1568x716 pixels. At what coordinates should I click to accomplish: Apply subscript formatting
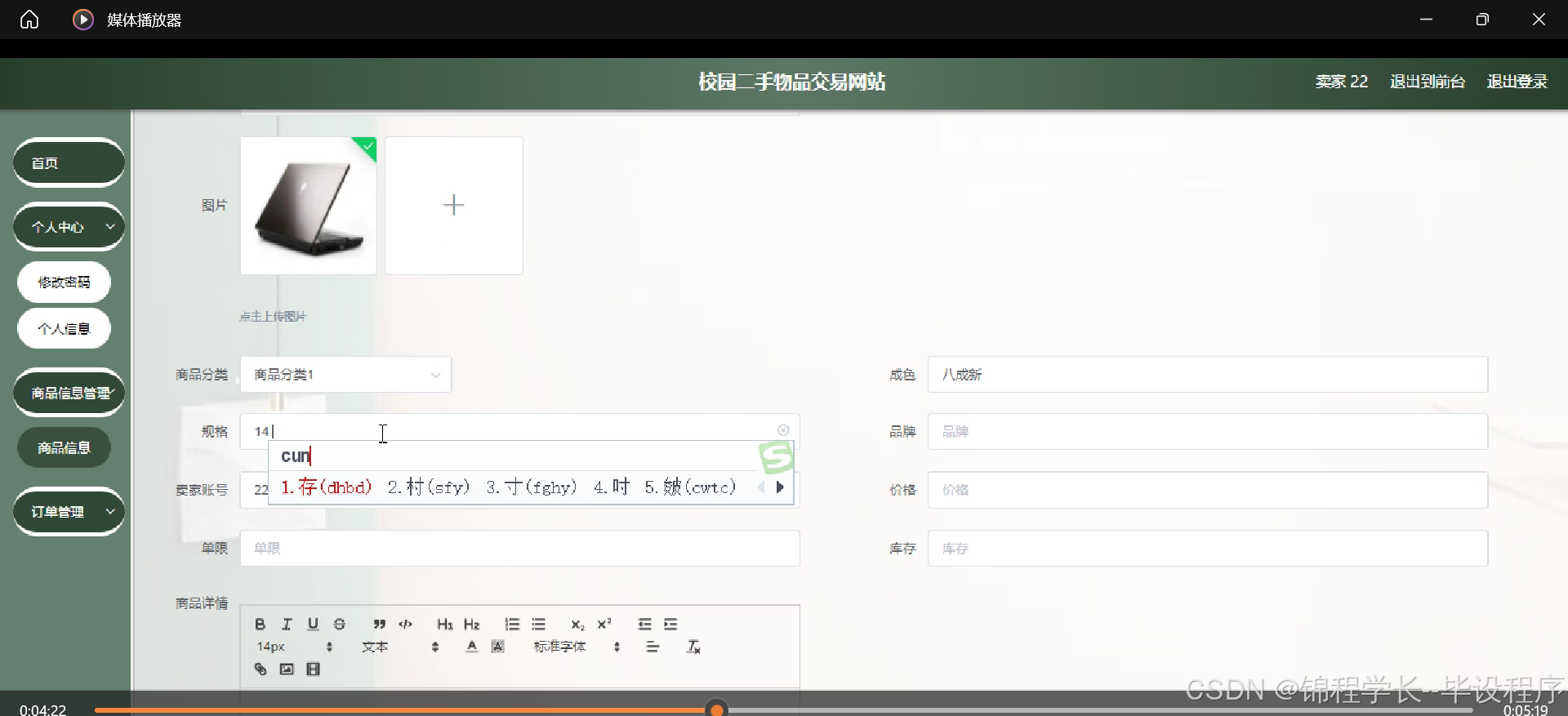click(x=578, y=625)
